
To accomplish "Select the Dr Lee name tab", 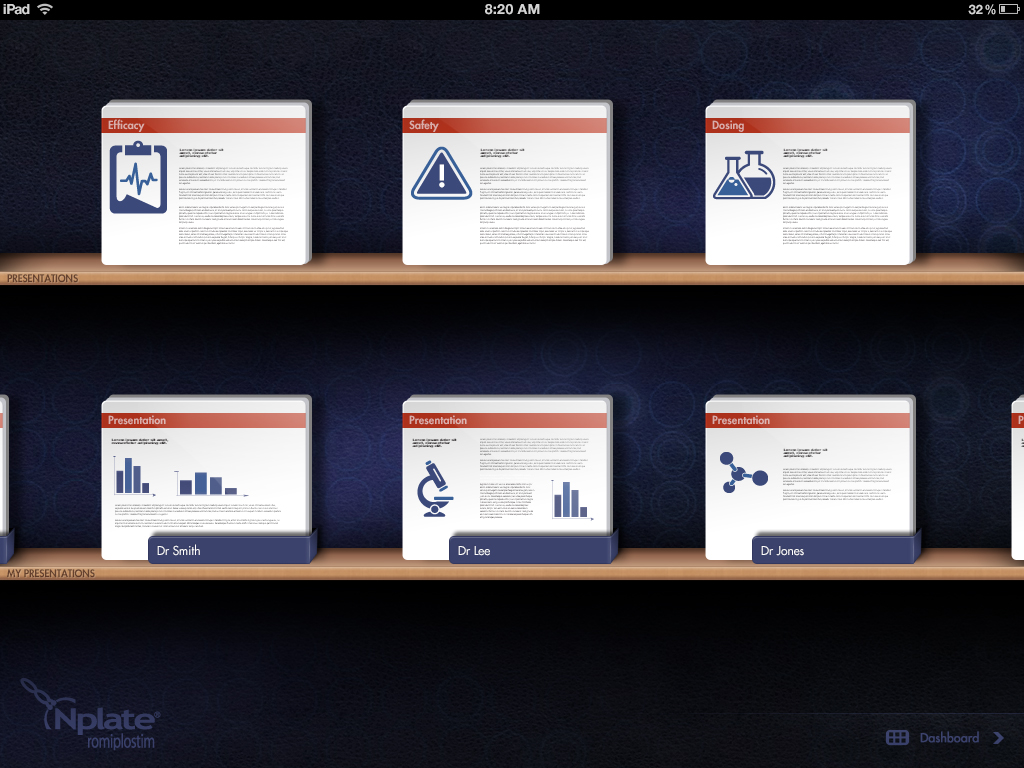I will pos(532,551).
